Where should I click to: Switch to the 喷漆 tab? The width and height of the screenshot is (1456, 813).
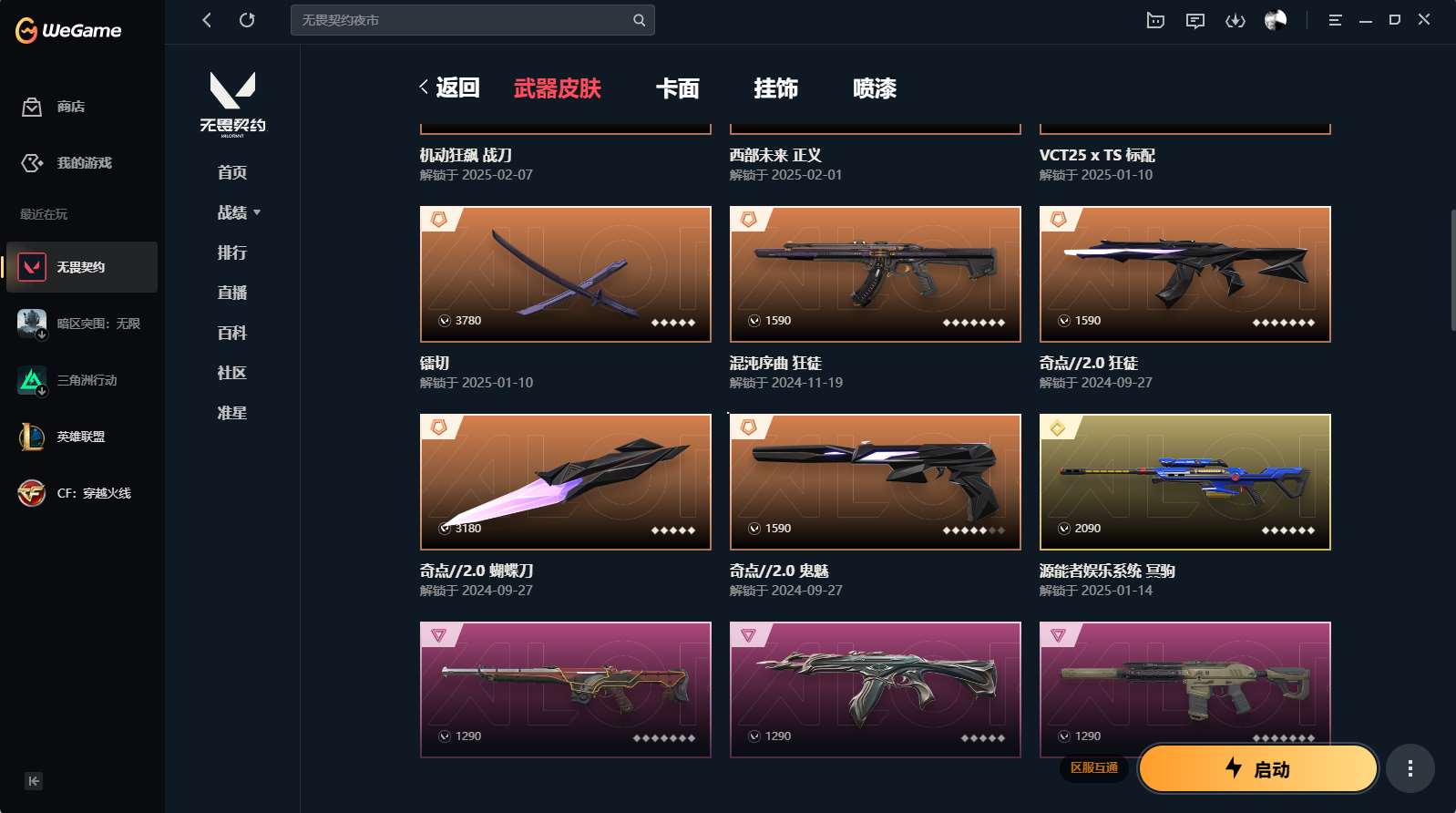tap(875, 88)
